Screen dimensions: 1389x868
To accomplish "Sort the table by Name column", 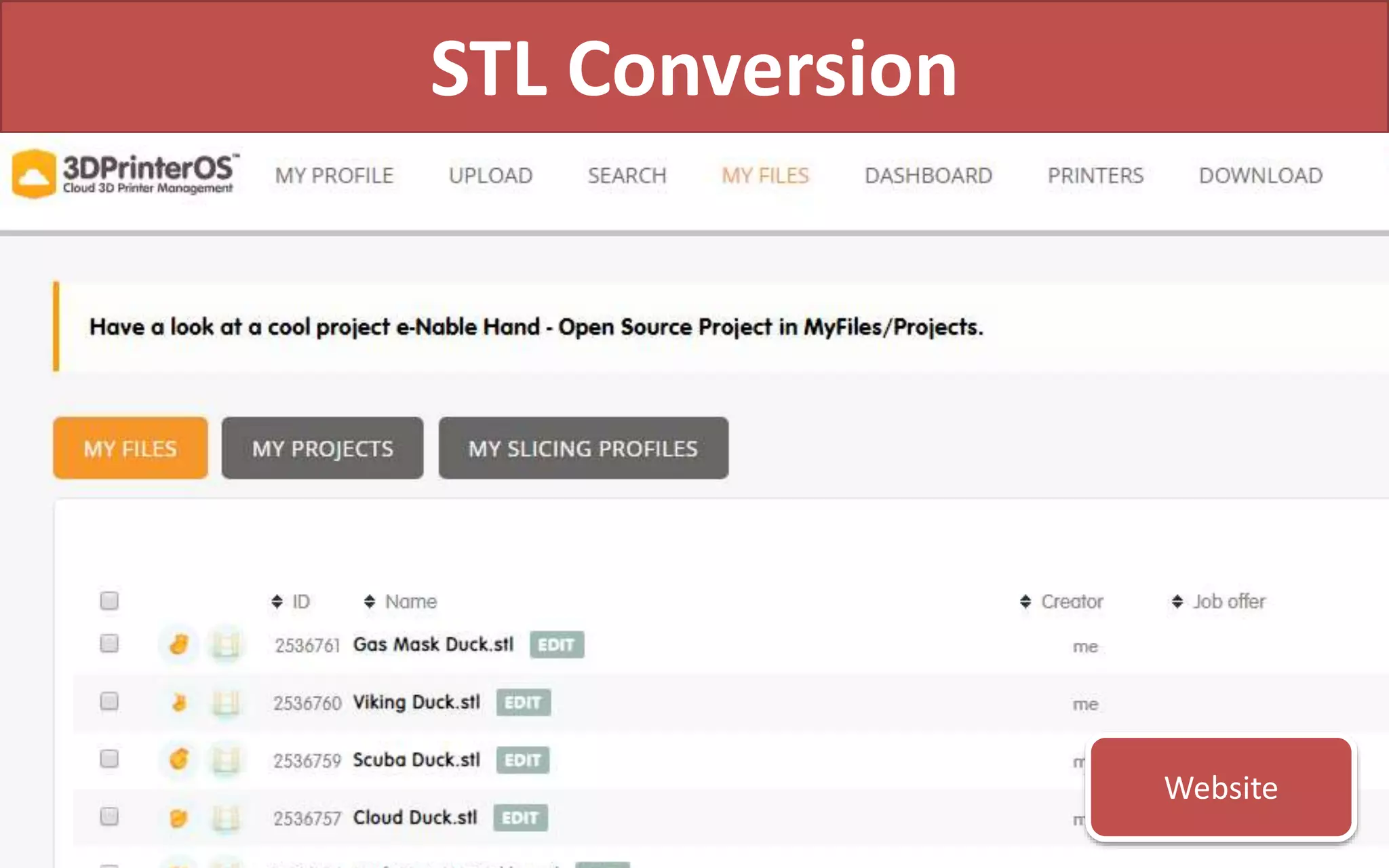I will pos(400,601).
